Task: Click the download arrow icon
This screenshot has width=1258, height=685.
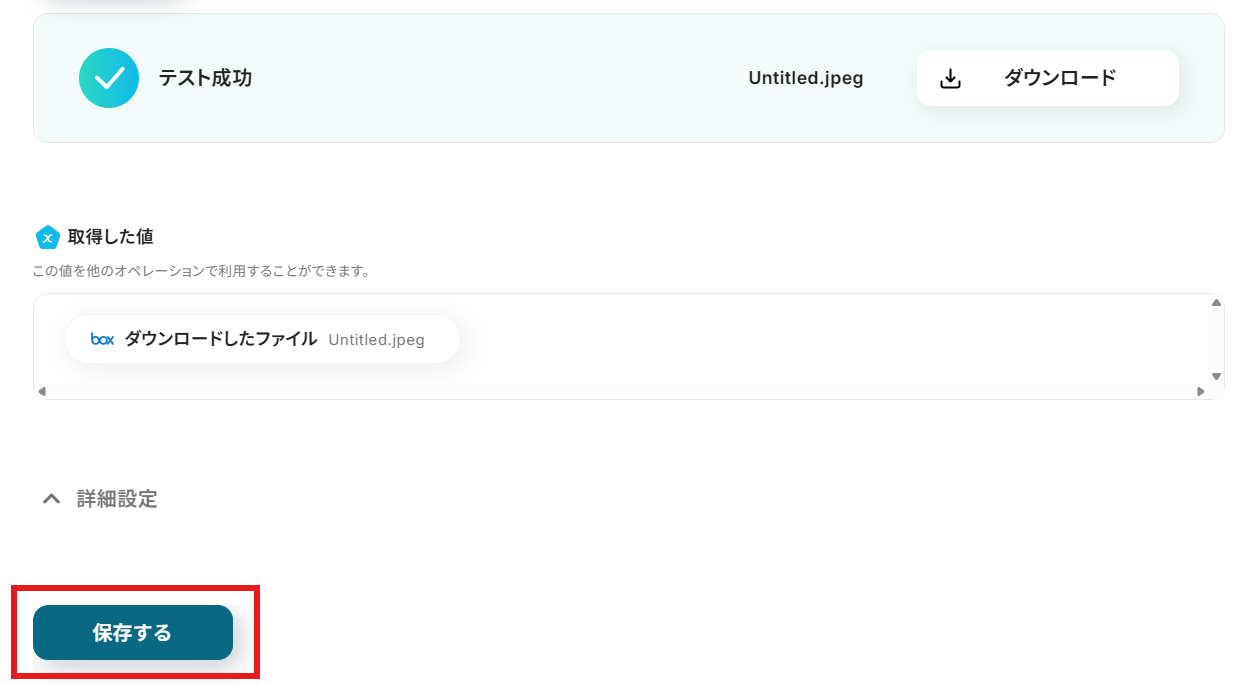Action: tap(951, 79)
